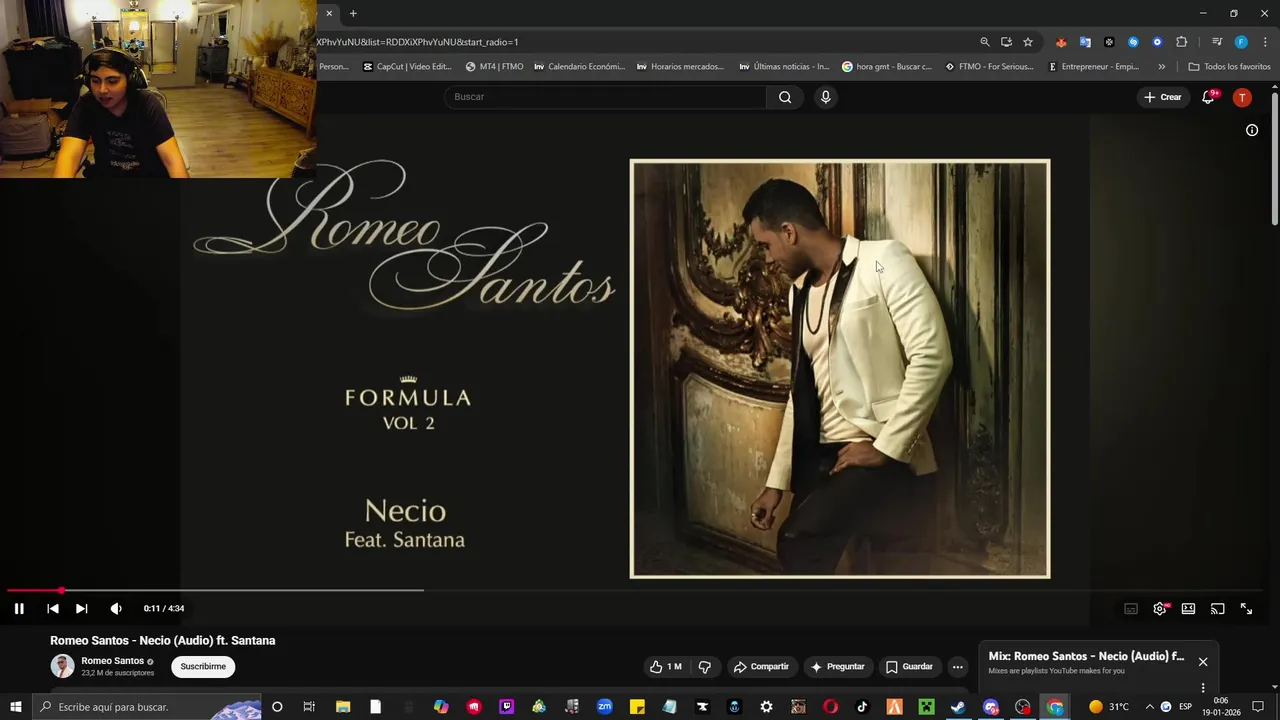Open the Steam app on taskbar
1280x720 pixels.
point(958,707)
